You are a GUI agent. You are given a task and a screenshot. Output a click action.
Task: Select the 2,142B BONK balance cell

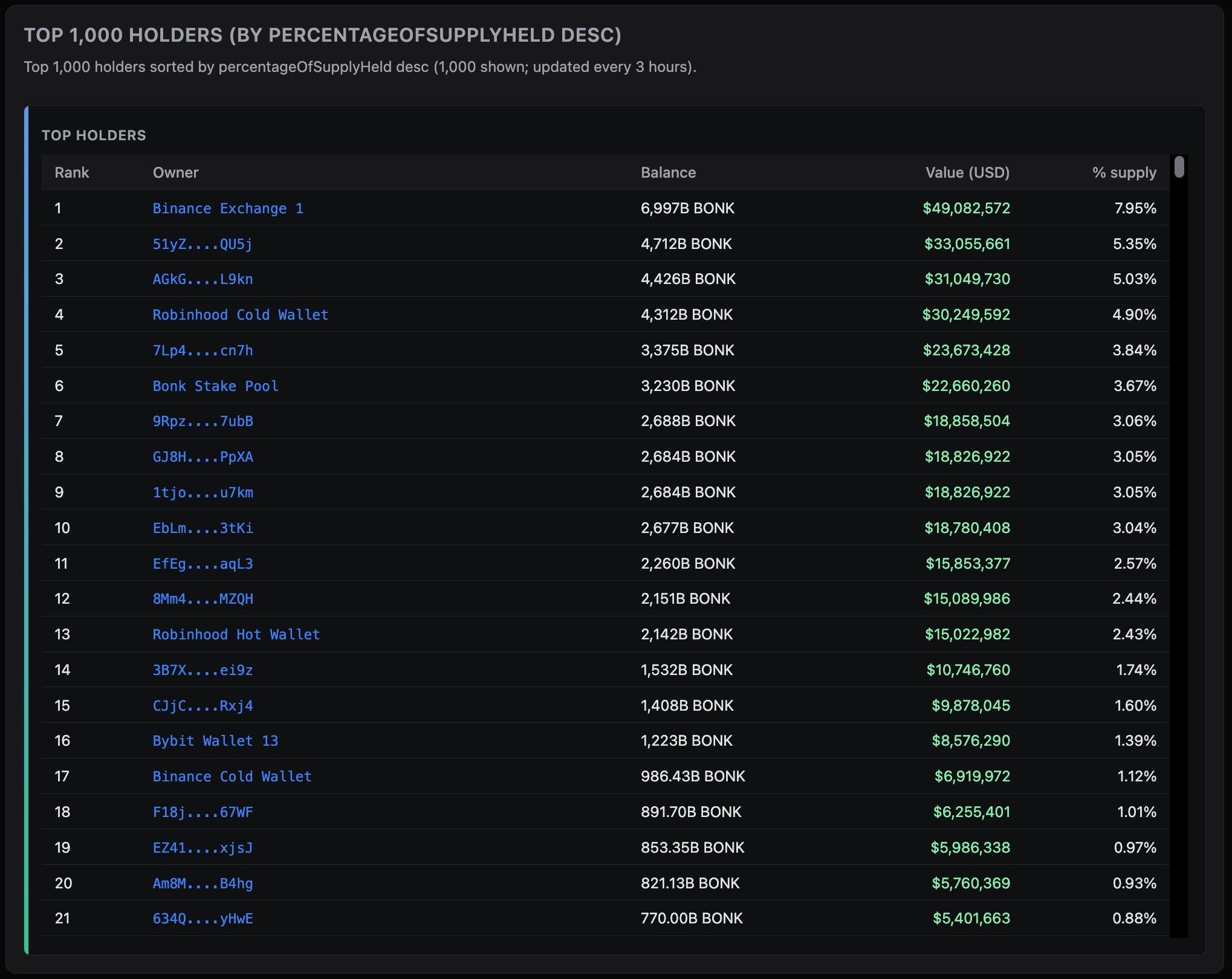pos(687,635)
